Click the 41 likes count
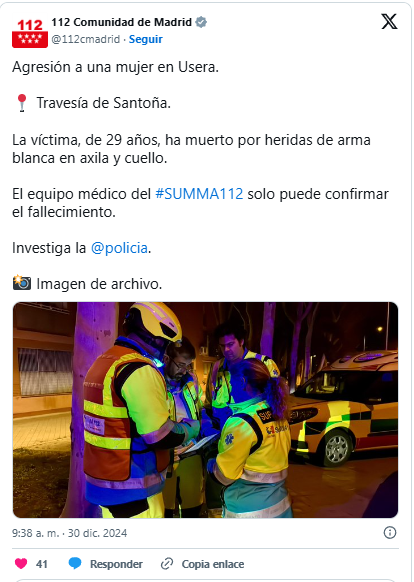This screenshot has height=582, width=414. tap(42, 564)
